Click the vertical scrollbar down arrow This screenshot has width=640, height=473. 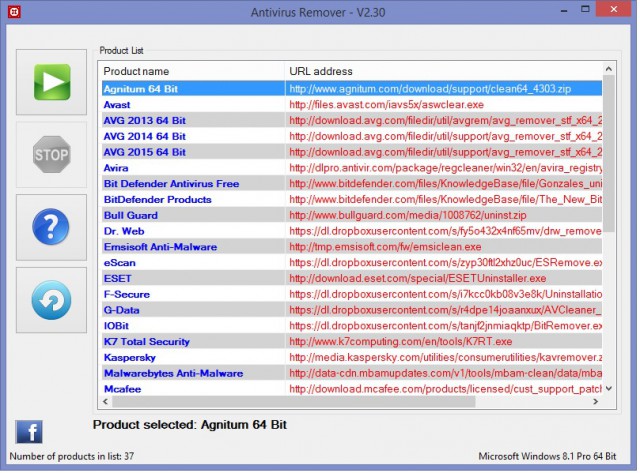pos(609,389)
